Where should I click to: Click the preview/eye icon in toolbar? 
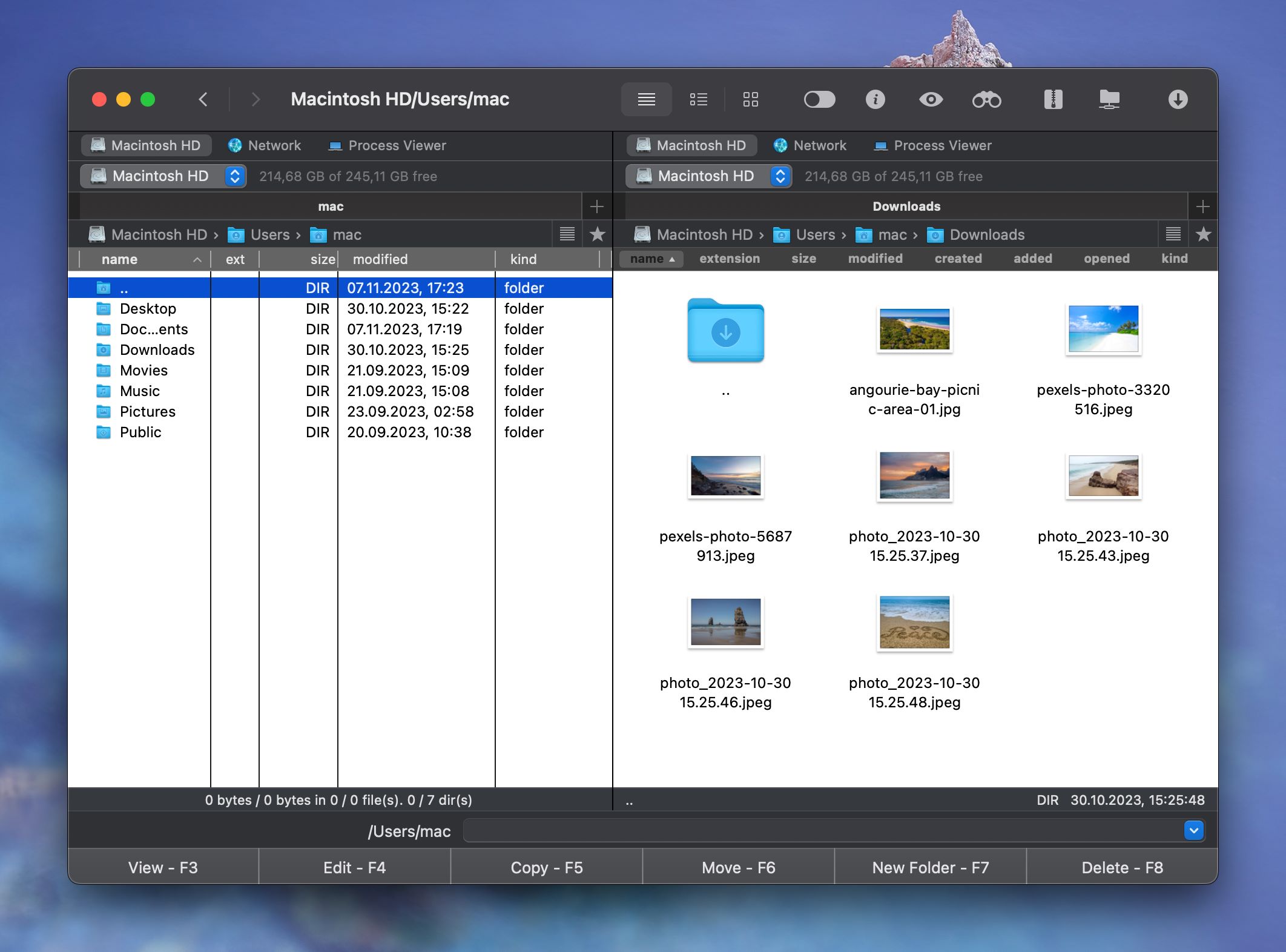coord(929,99)
